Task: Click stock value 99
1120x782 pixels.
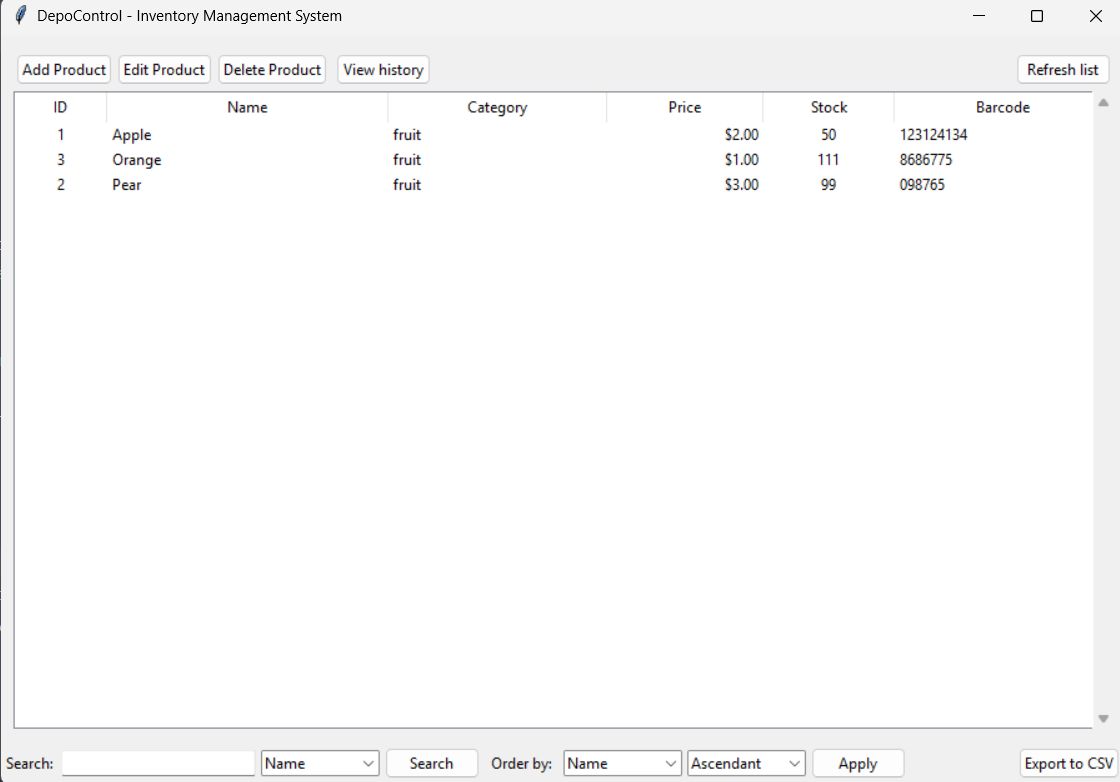Action: click(829, 184)
